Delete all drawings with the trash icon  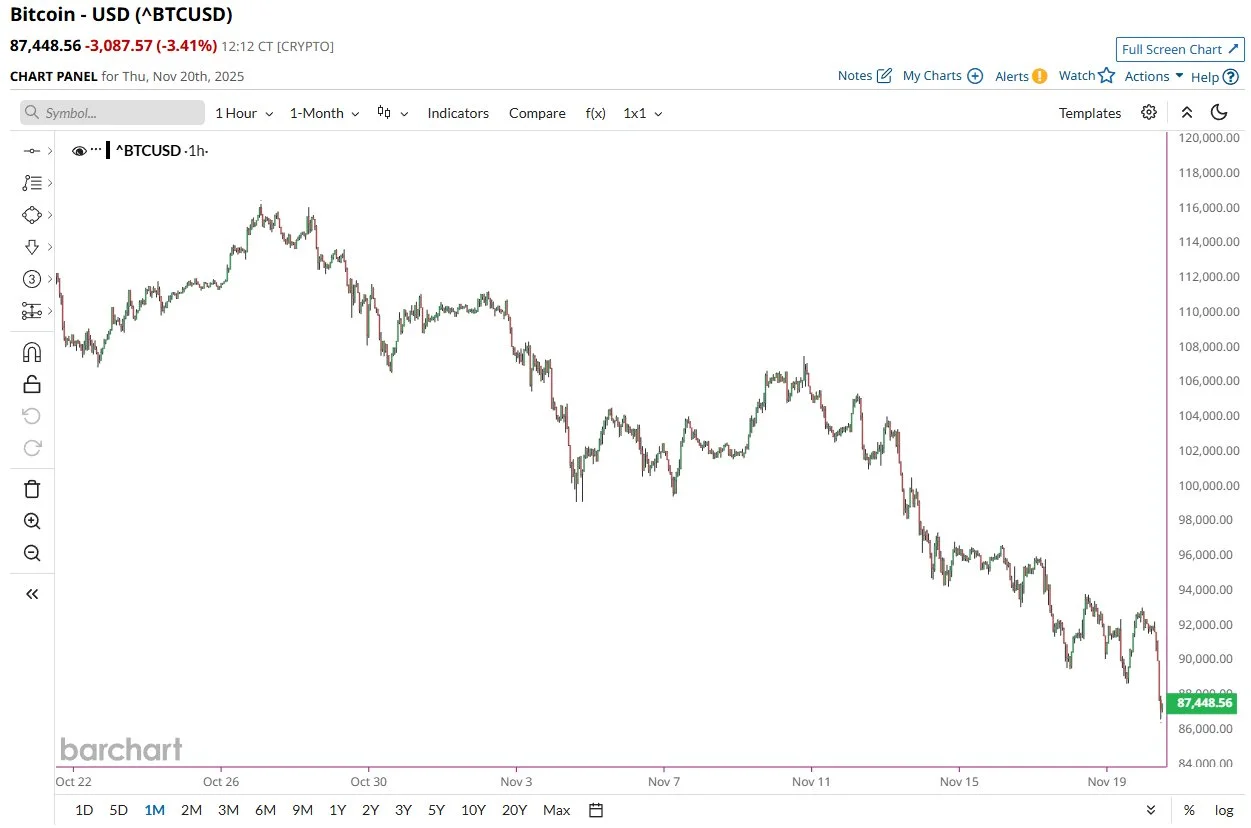click(x=31, y=488)
